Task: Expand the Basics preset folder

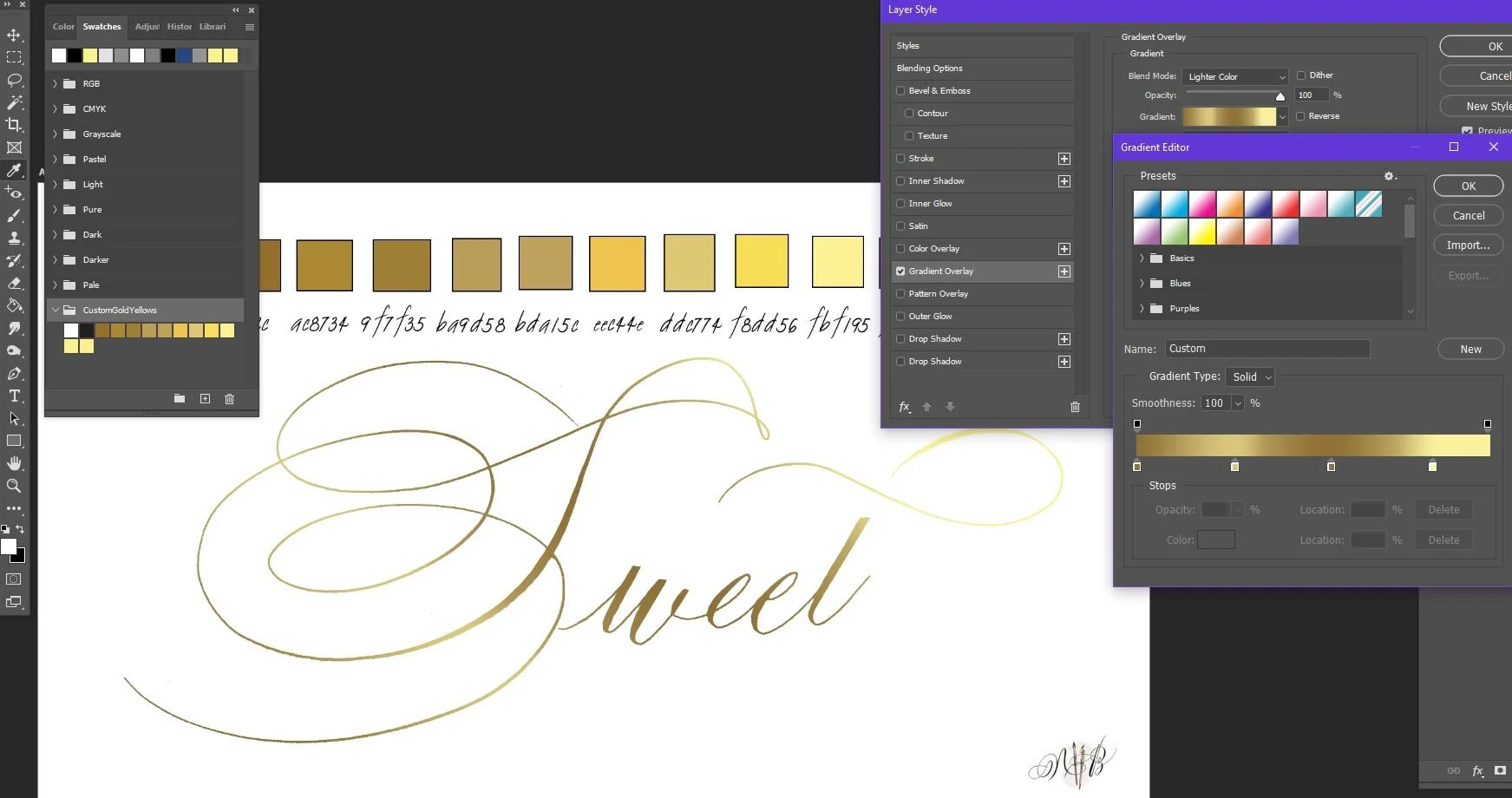Action: (1142, 258)
